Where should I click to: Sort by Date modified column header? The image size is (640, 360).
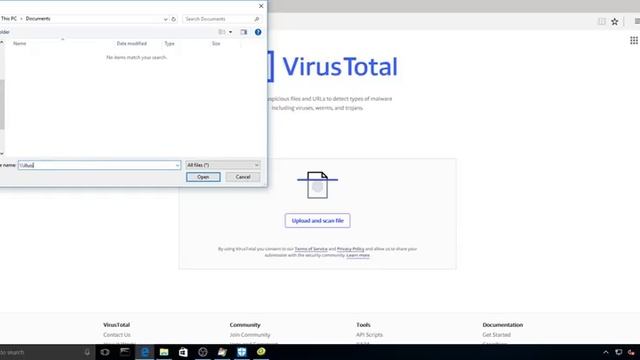(131, 43)
